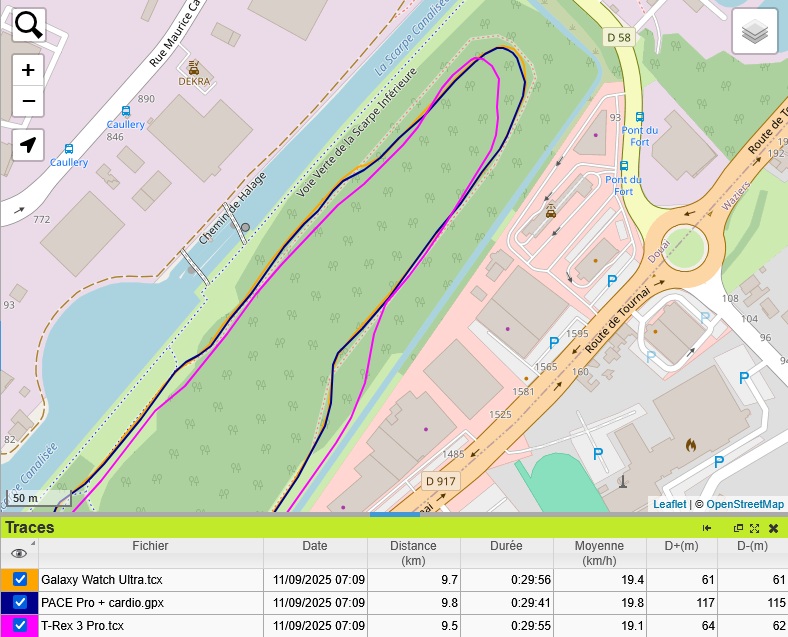
Task: Open the Leaflet attribution link
Action: [669, 504]
